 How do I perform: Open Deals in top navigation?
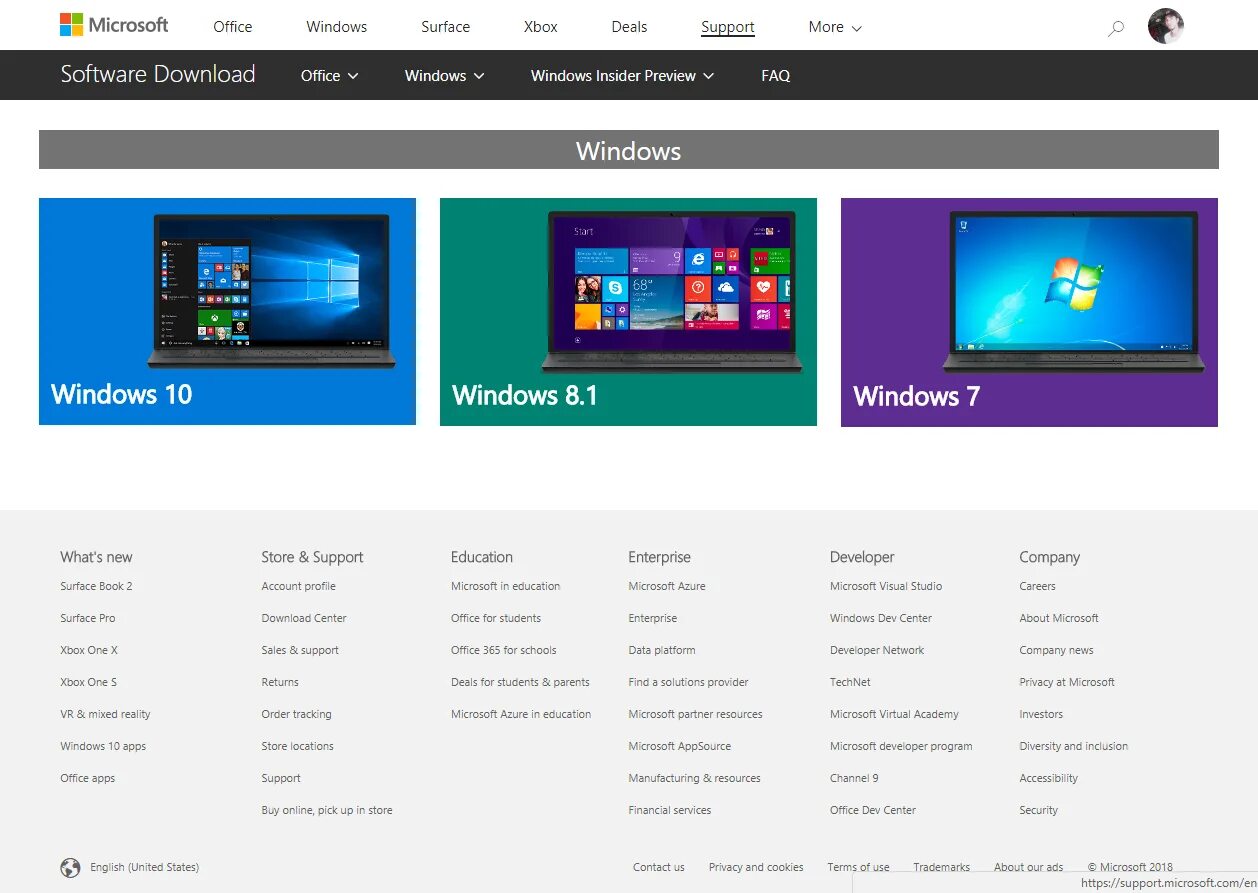(x=629, y=27)
